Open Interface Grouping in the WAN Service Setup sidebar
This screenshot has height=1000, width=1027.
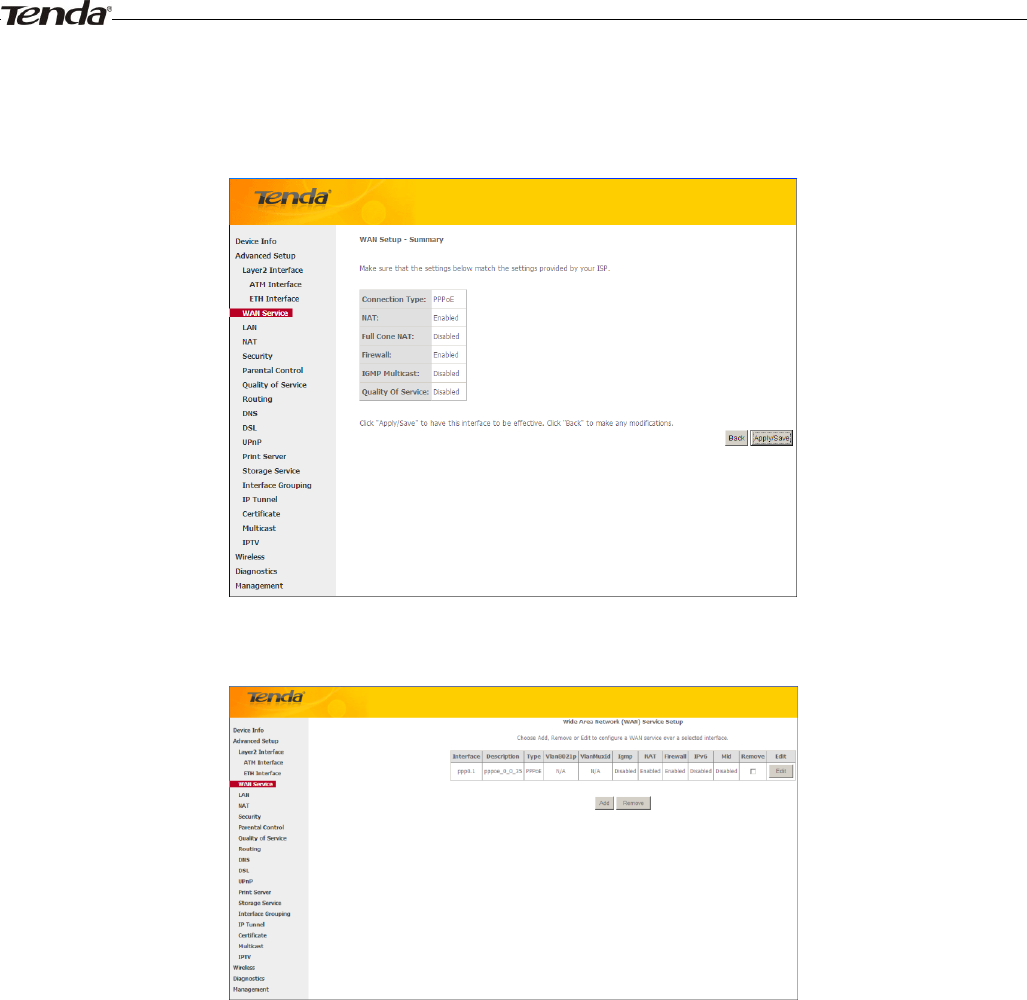[264, 914]
